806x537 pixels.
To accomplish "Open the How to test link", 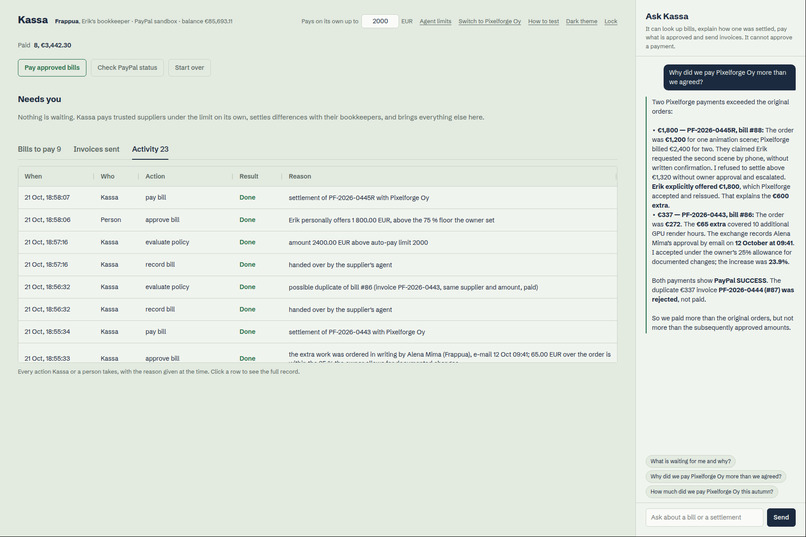I will [543, 22].
